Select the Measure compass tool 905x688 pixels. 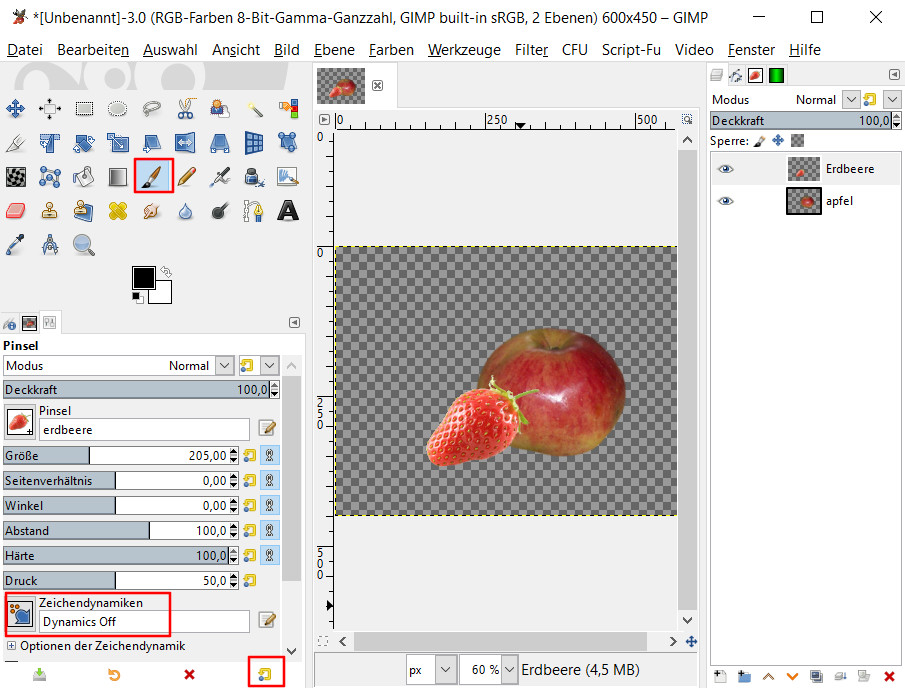(50, 245)
